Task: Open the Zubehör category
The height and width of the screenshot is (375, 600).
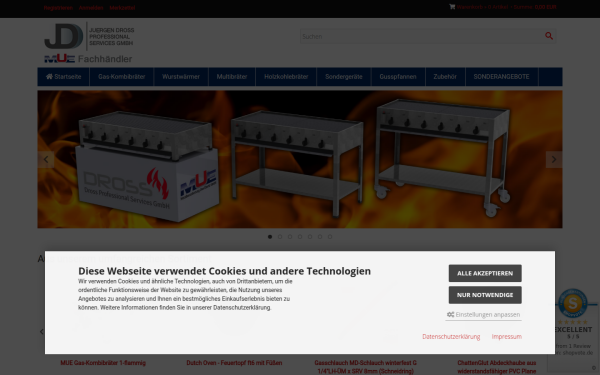Action: coord(445,77)
